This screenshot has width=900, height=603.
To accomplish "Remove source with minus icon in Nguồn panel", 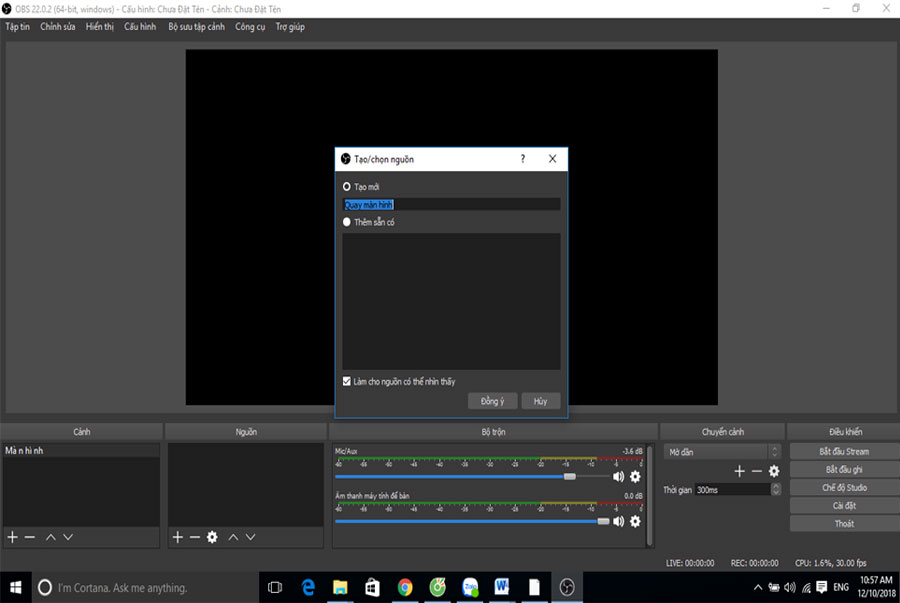I will pyautogui.click(x=195, y=537).
